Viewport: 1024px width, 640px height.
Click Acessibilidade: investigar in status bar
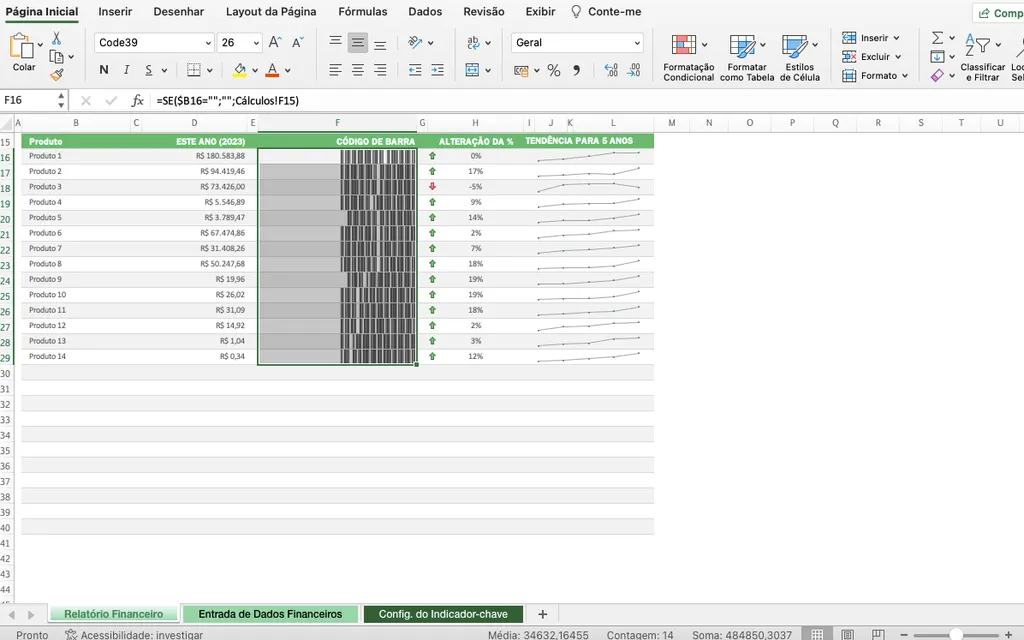[x=134, y=634]
